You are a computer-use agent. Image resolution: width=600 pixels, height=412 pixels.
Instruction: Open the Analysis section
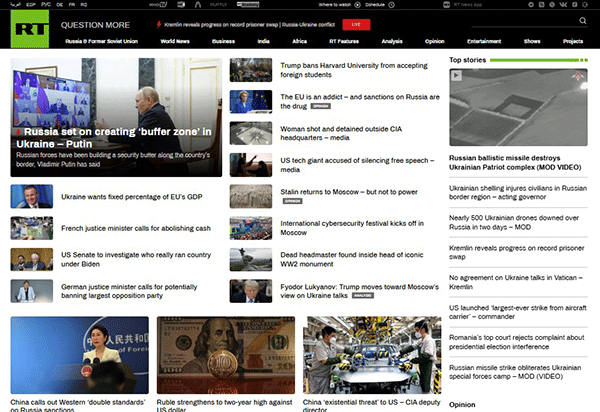click(x=392, y=41)
